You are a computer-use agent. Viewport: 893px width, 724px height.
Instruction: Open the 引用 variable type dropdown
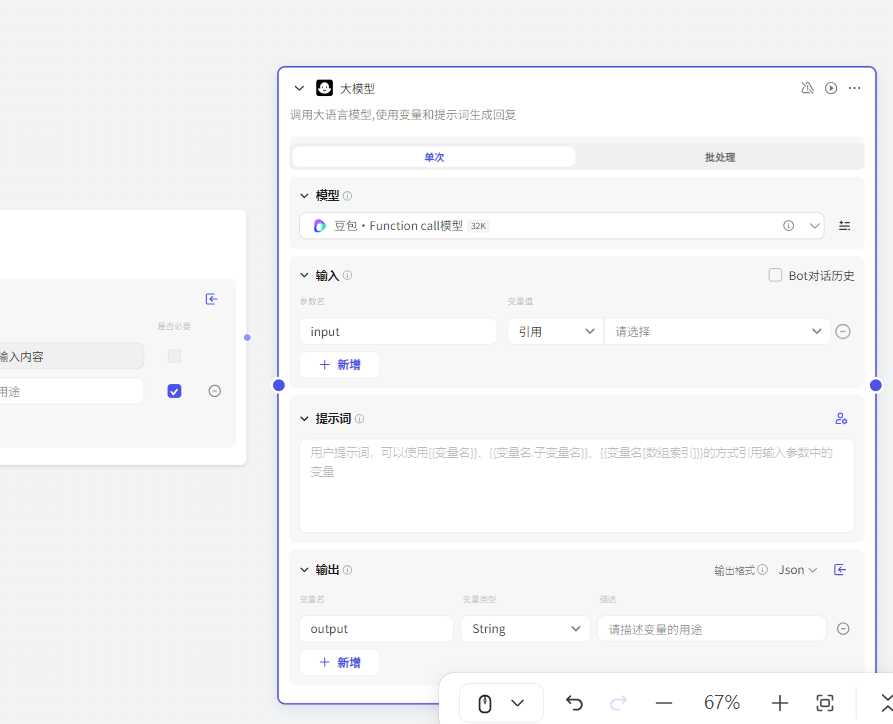pyautogui.click(x=555, y=332)
